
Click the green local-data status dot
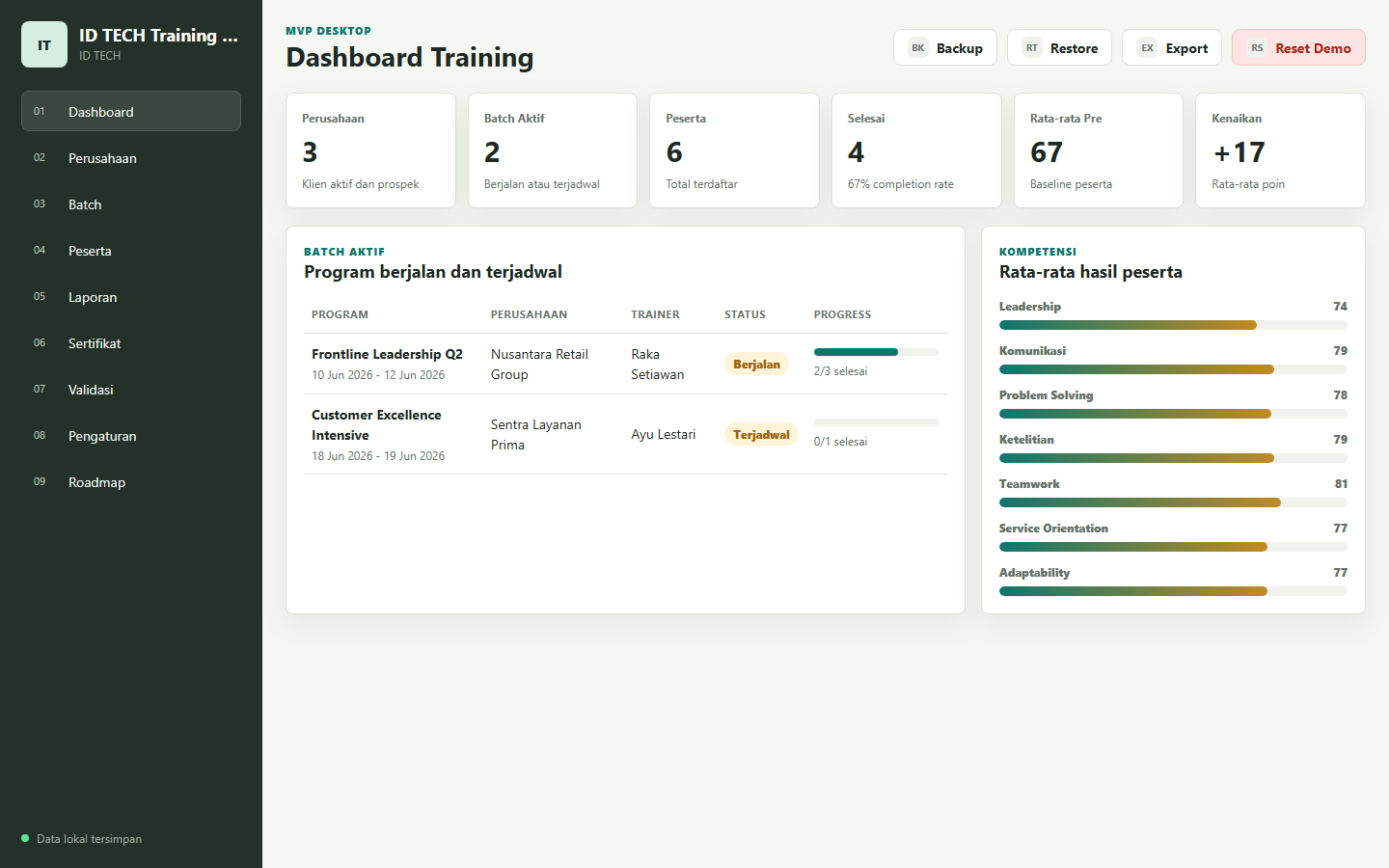(25, 838)
